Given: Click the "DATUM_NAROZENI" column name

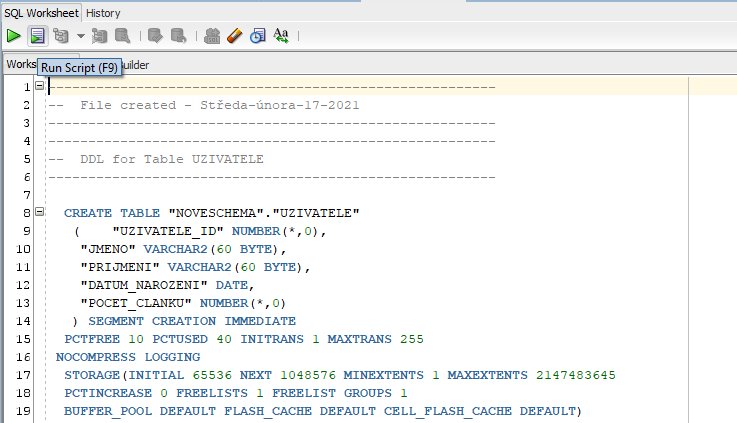Looking at the screenshot, I should [144, 285].
